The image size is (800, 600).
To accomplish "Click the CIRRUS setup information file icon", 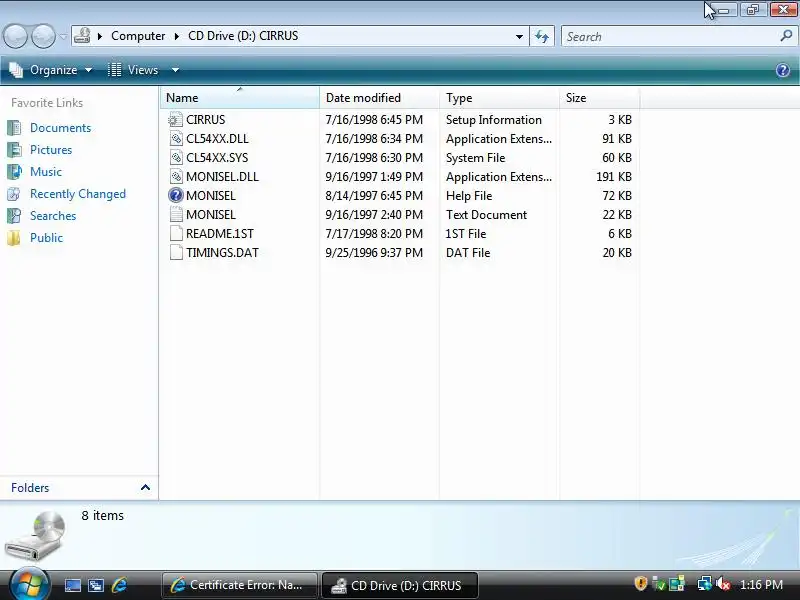I will (176, 120).
